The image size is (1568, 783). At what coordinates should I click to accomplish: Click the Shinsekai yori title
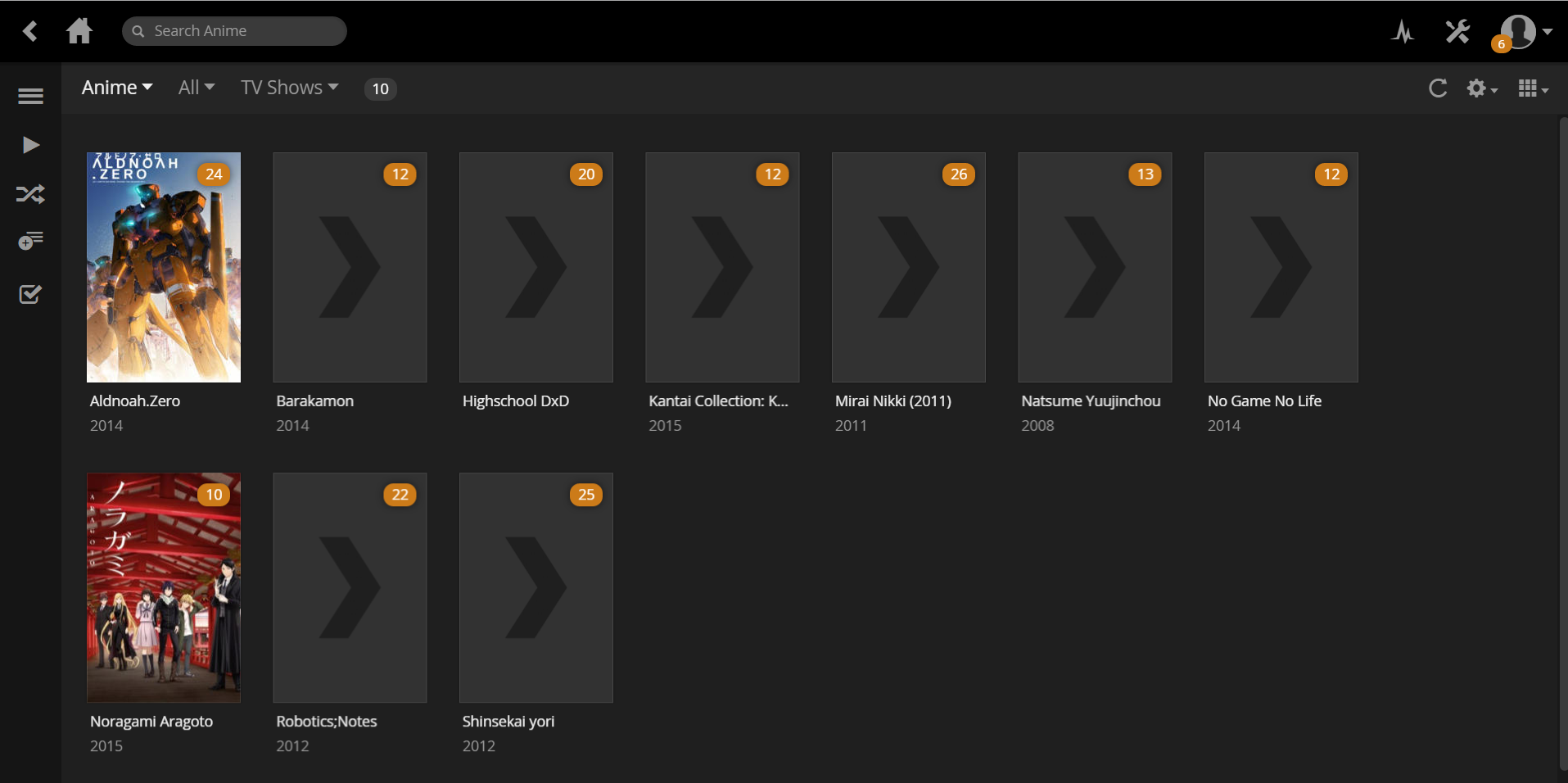[508, 722]
